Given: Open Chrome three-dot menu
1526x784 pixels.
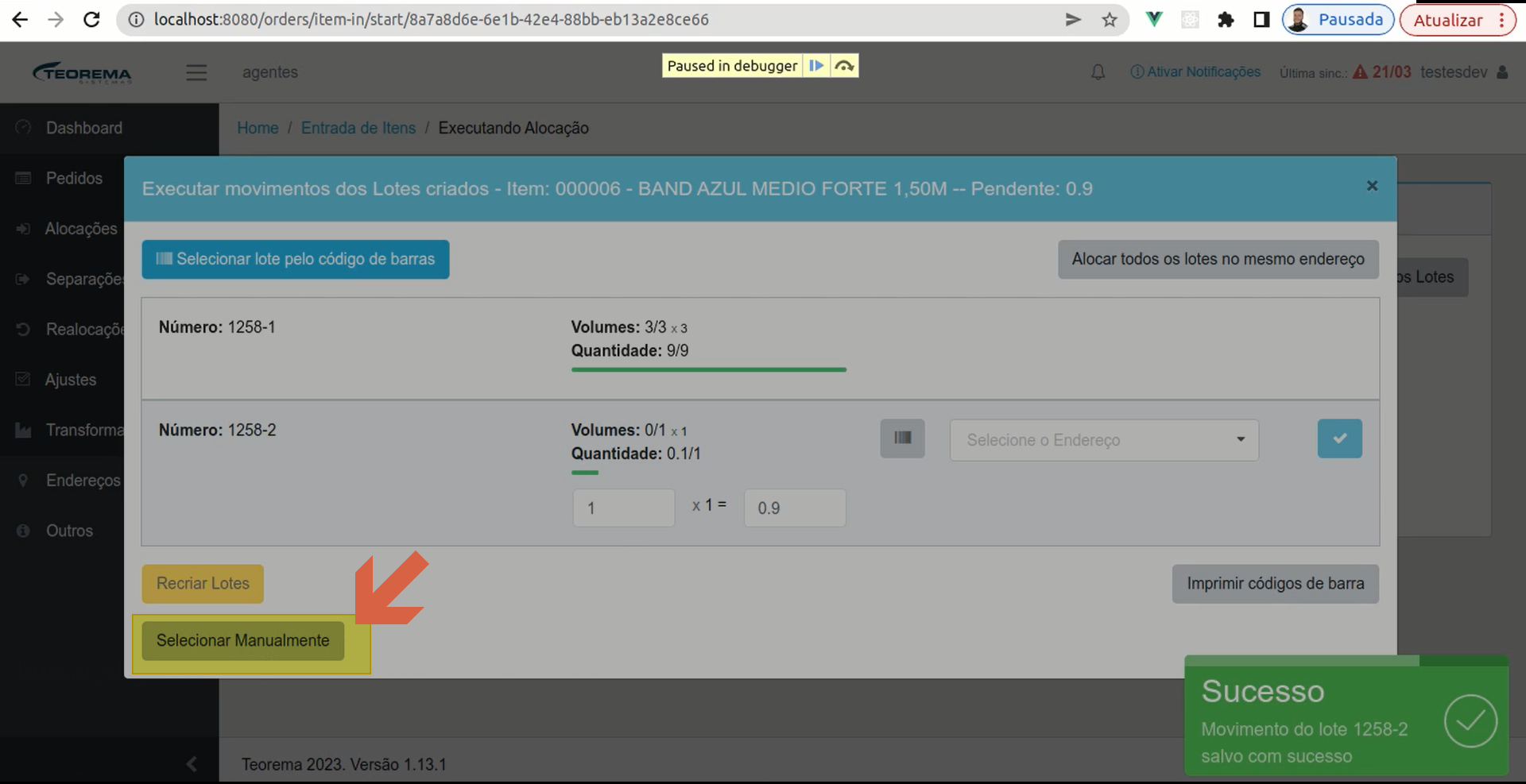Looking at the screenshot, I should pos(1501,20).
